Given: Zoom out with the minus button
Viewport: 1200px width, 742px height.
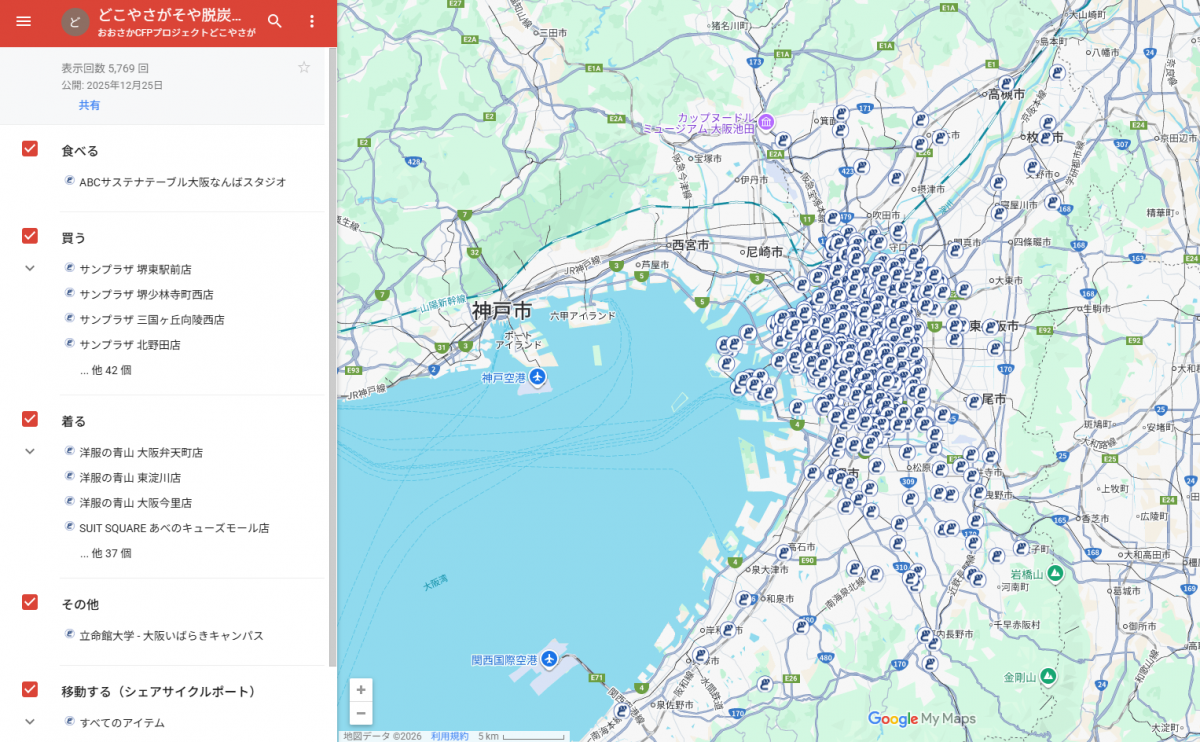Looking at the screenshot, I should [x=361, y=714].
